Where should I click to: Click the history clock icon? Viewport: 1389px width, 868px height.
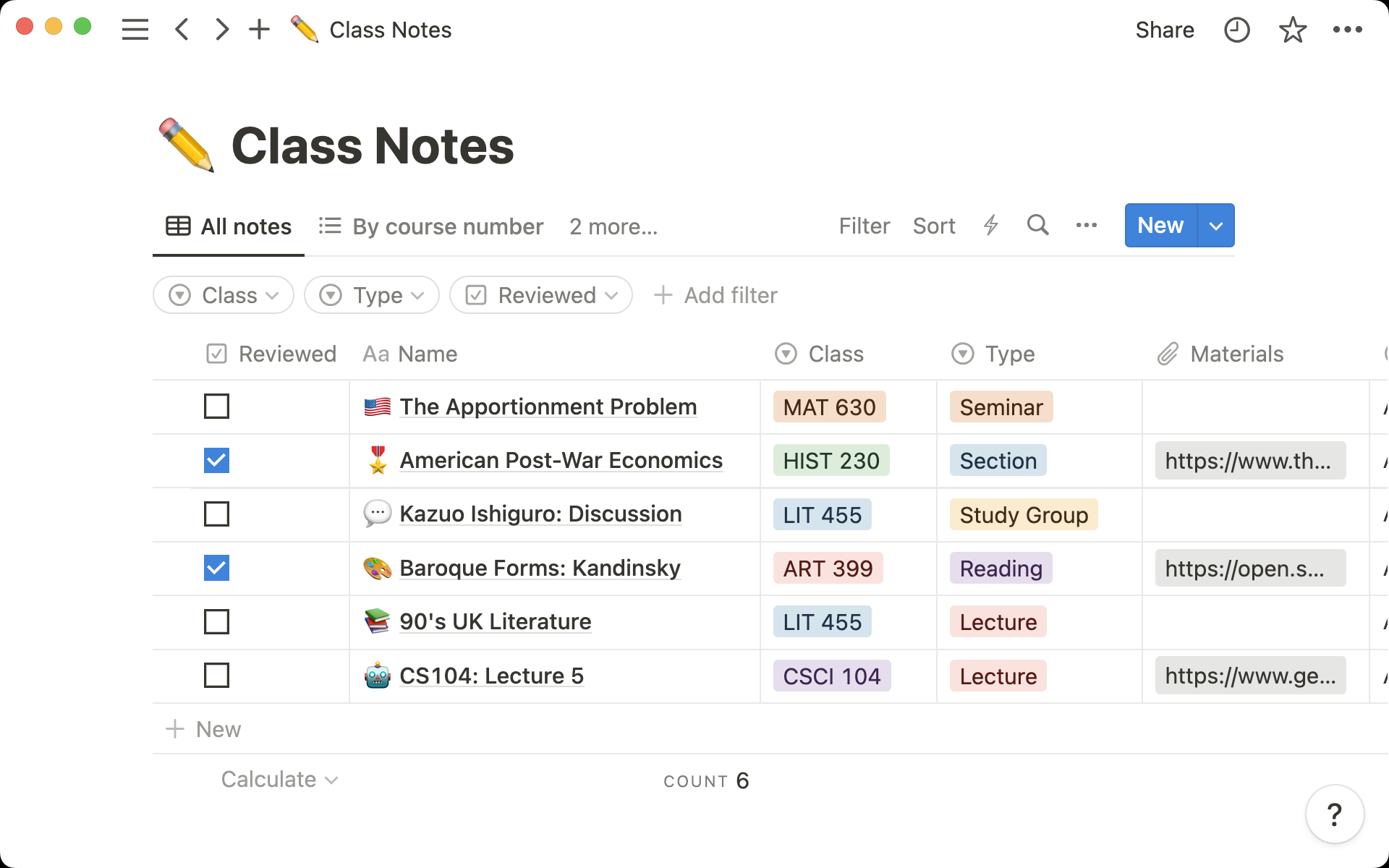point(1237,30)
